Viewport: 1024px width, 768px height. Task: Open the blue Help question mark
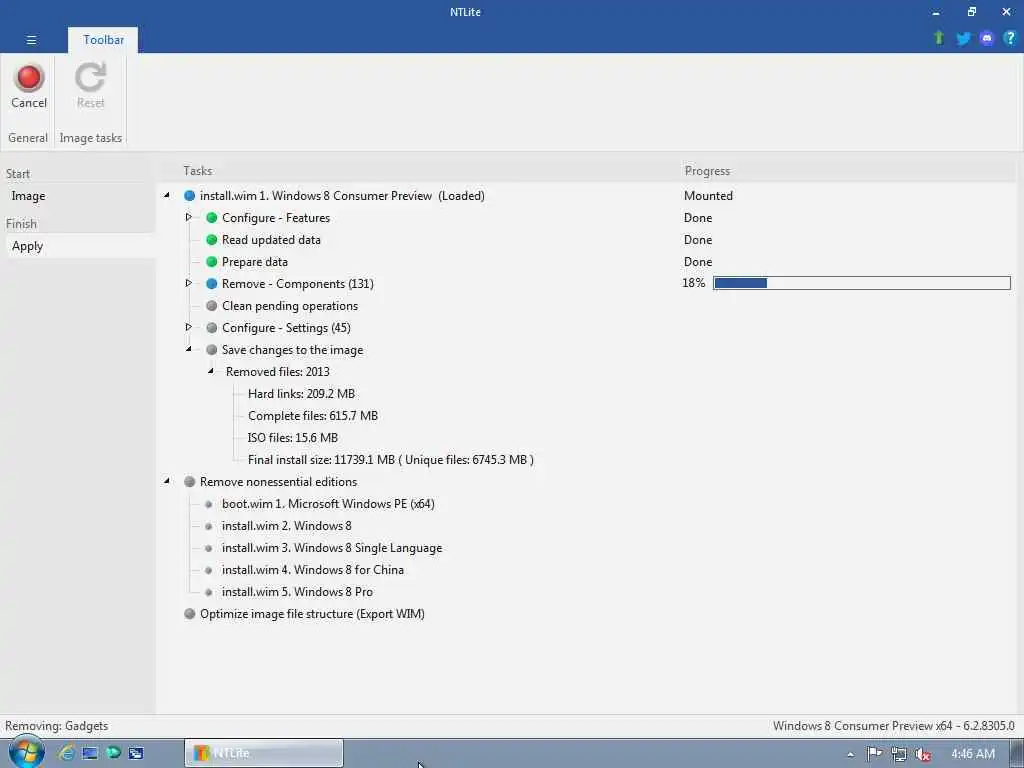tap(1010, 38)
